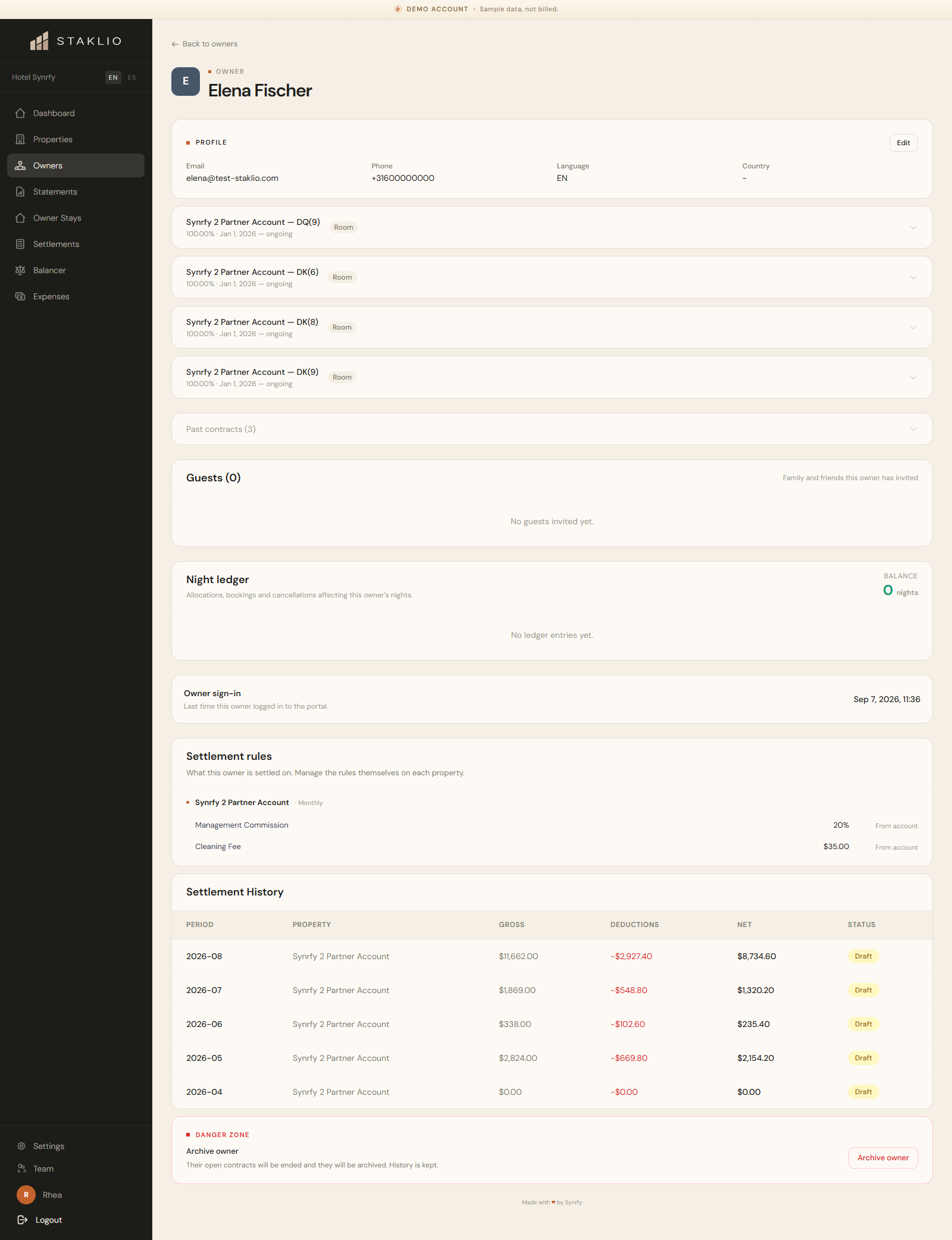Click Cleaning Fee rule row
The height and width of the screenshot is (1240, 952).
pos(552,847)
